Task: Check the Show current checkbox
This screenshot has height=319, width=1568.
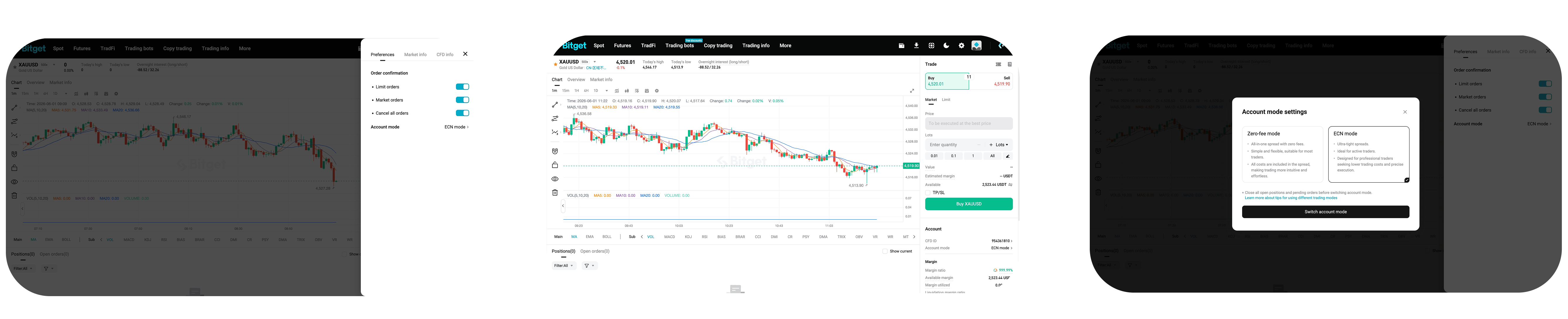Action: click(x=885, y=252)
